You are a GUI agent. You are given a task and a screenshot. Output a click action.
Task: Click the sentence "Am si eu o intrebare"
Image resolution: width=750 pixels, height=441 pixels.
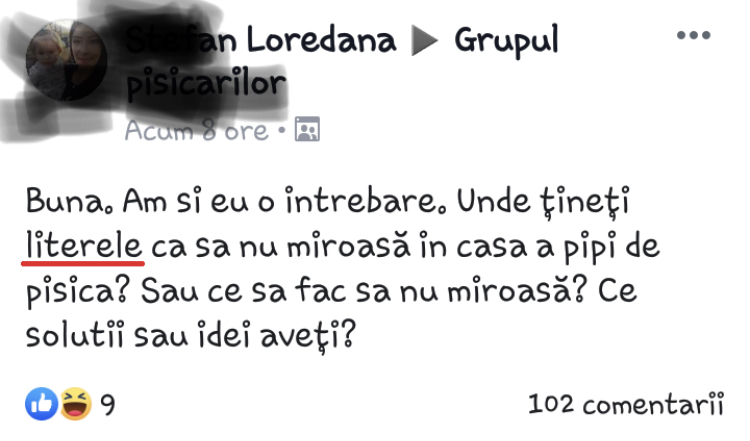277,200
